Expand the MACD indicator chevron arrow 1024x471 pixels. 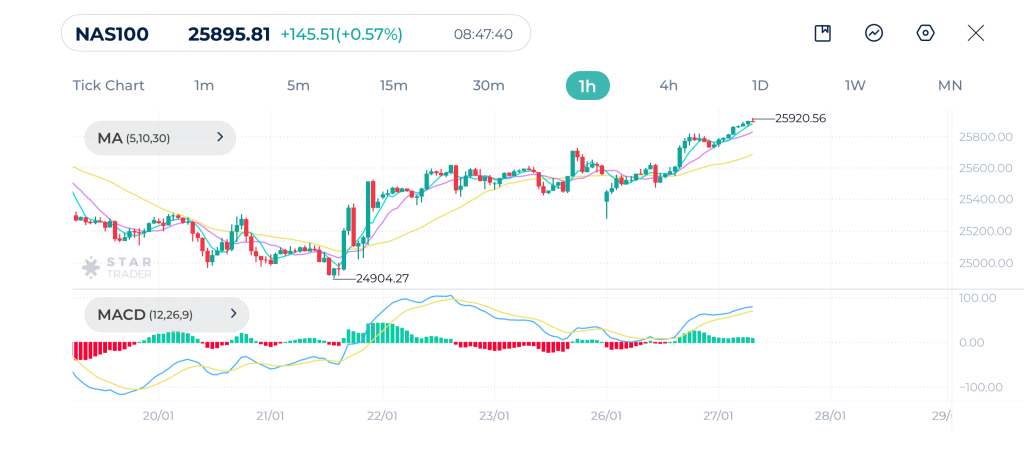pyautogui.click(x=233, y=314)
